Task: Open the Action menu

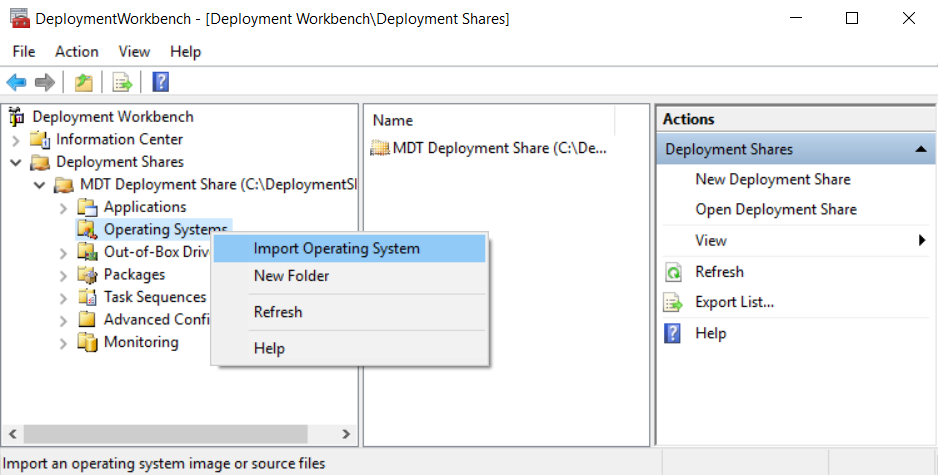Action: [x=77, y=51]
